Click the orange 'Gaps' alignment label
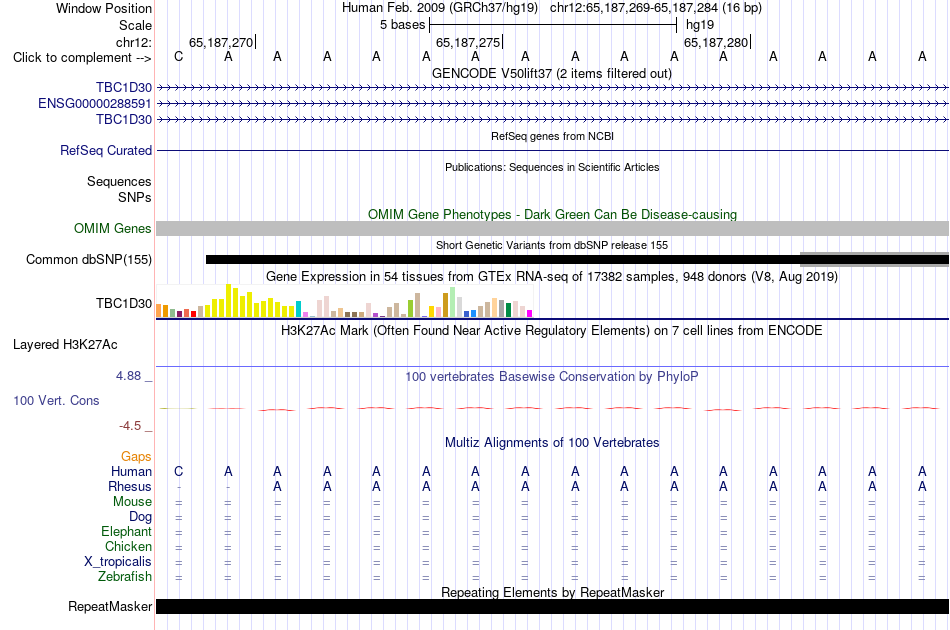Viewport: 950px width, 630px height. tap(136, 456)
